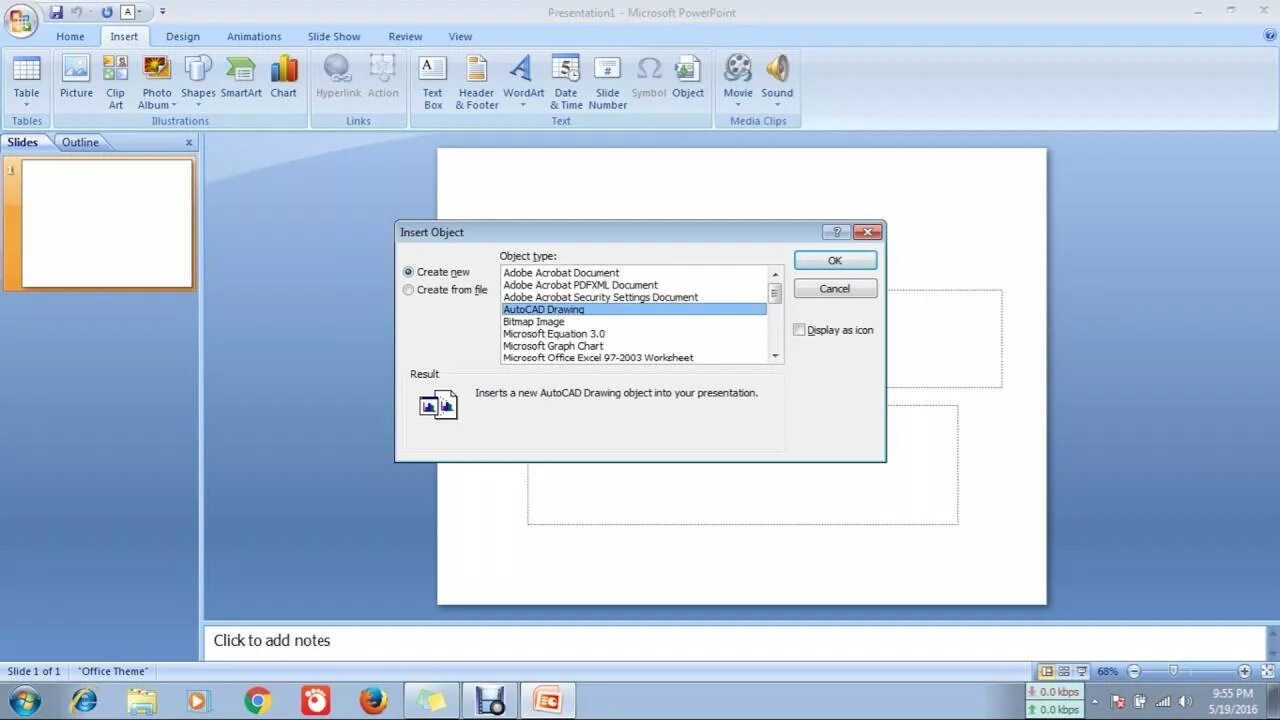Viewport: 1280px width, 720px height.
Task: Open the Animations ribbon tab
Action: [254, 36]
